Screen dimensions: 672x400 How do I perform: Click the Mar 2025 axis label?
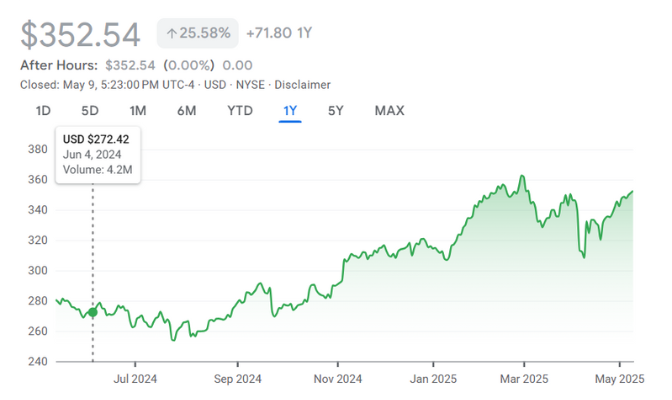point(524,379)
